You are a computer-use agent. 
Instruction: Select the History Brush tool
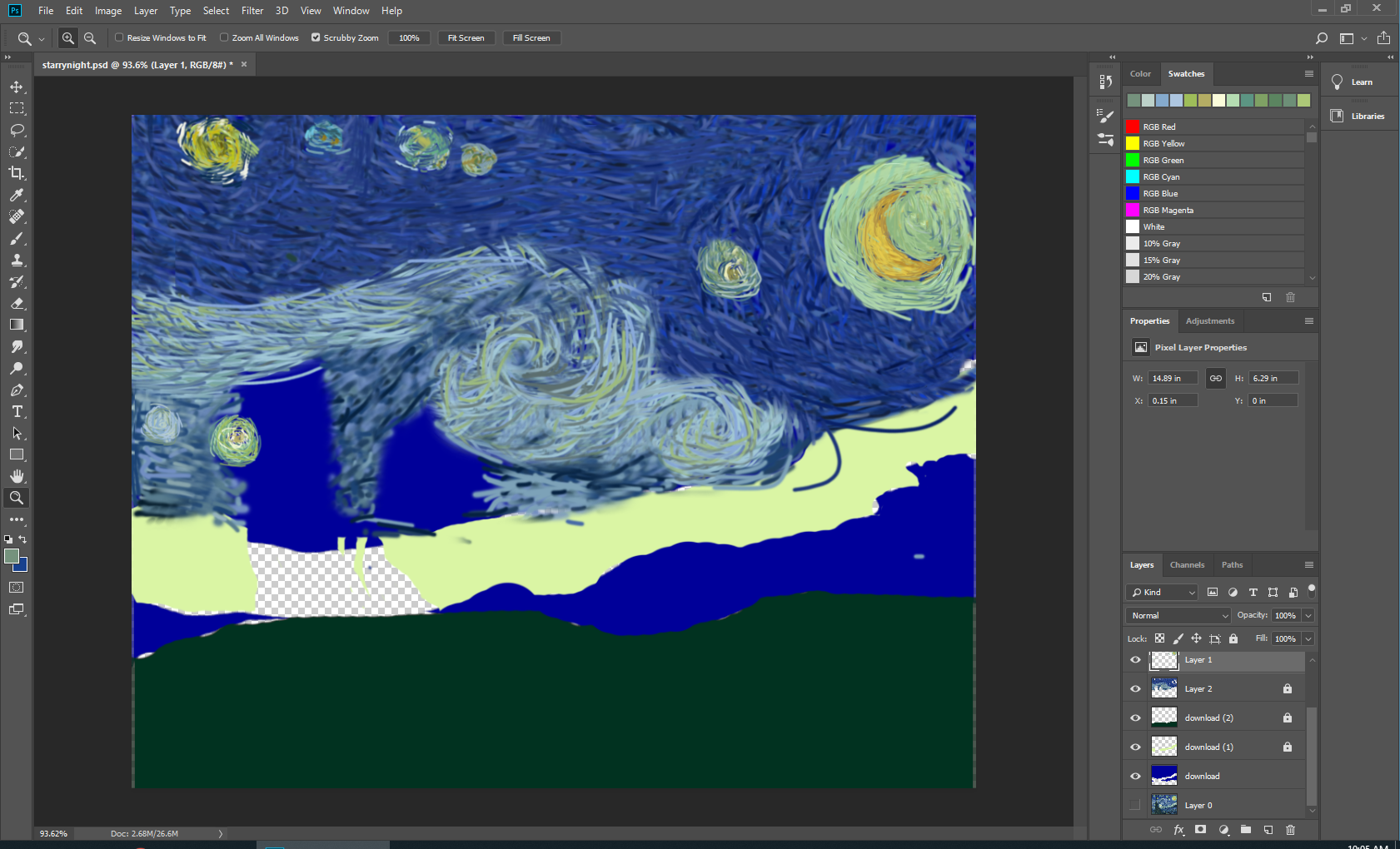click(x=17, y=281)
